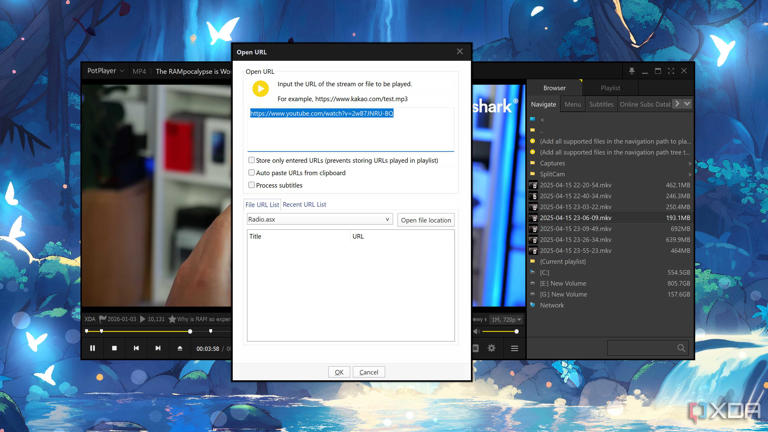Click the yellow play icon in dialog
768x432 pixels.
[x=261, y=89]
